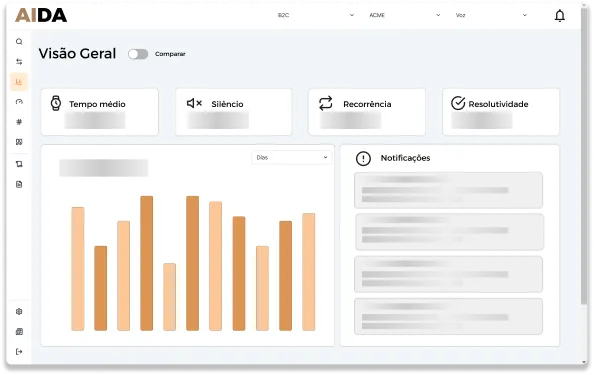Open the topmost notification card
The image size is (594, 375).
point(449,190)
